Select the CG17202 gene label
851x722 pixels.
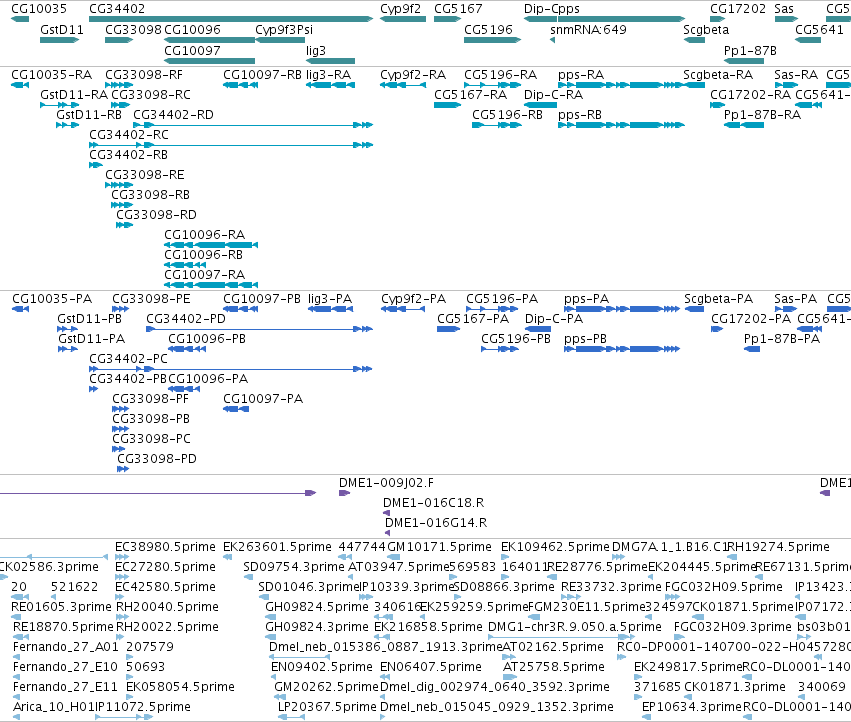coord(738,9)
